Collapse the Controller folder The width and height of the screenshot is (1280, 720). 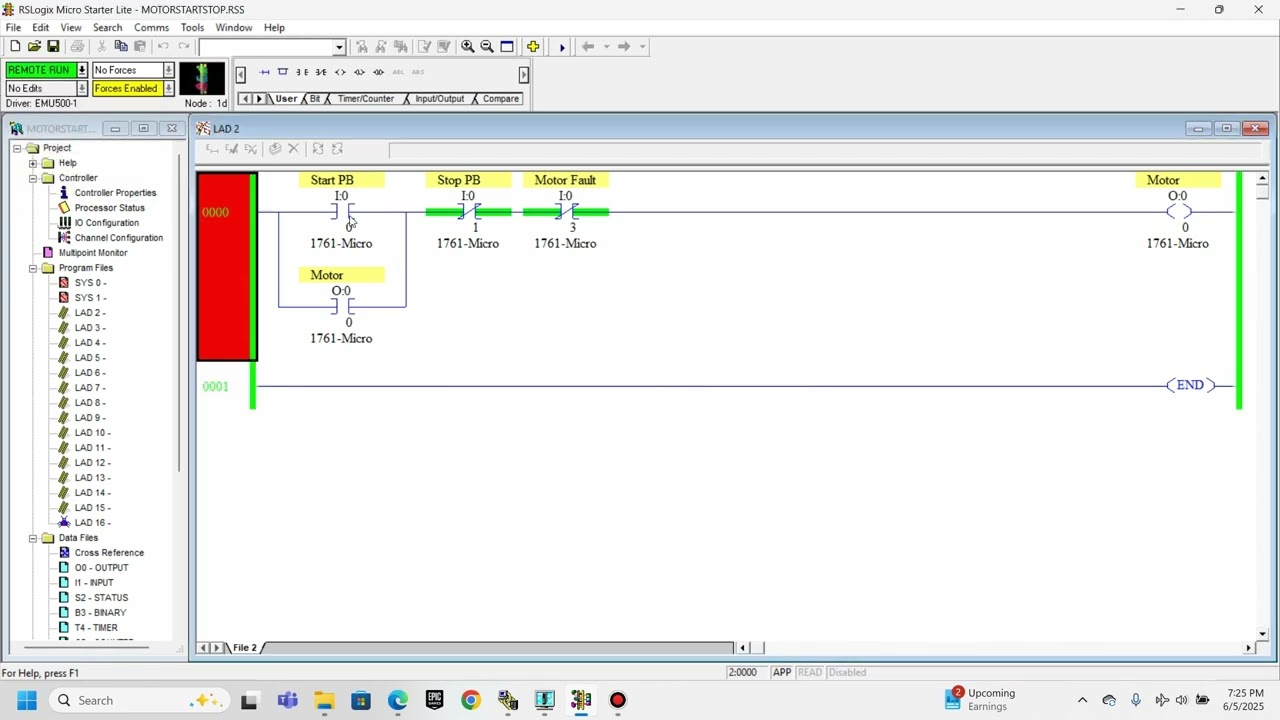tap(33, 178)
